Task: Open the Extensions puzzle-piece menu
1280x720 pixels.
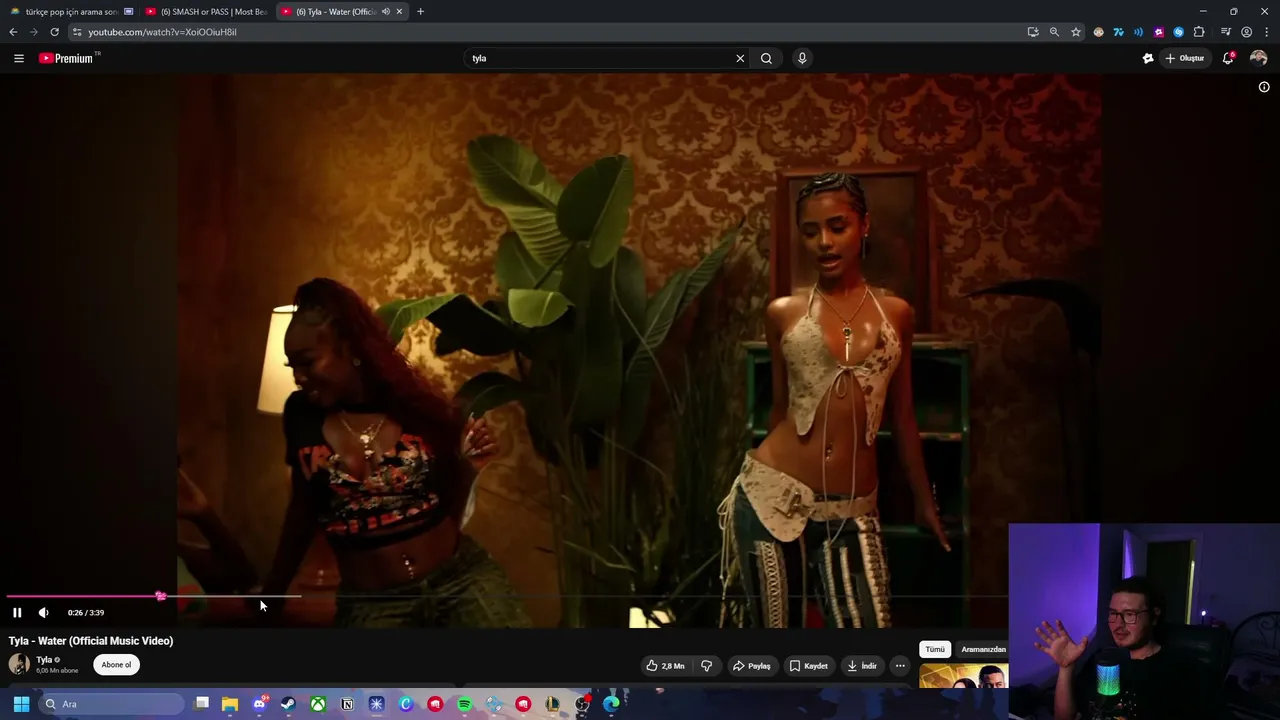Action: [x=1199, y=32]
